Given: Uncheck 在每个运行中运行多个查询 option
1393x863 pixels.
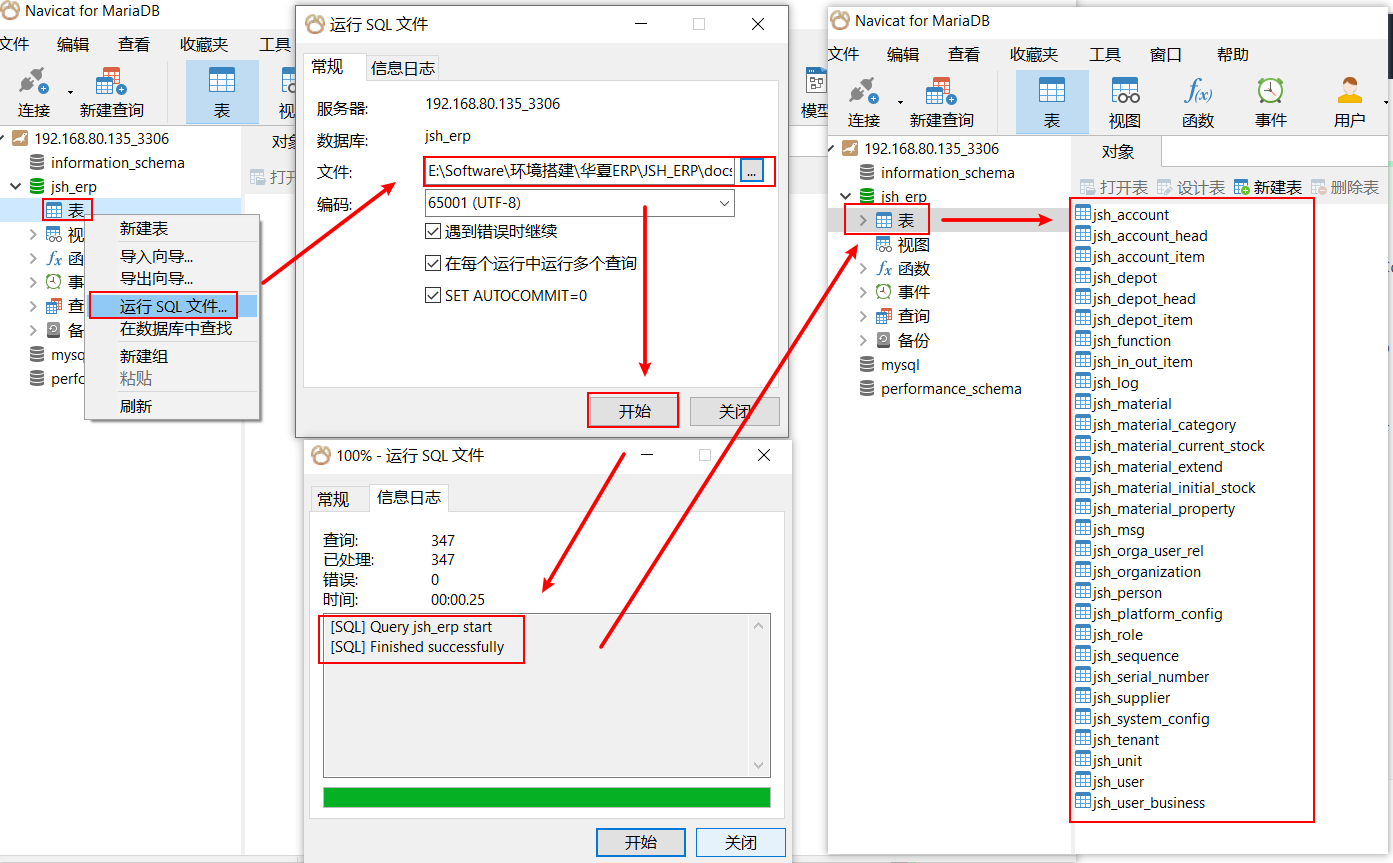Looking at the screenshot, I should [433, 263].
